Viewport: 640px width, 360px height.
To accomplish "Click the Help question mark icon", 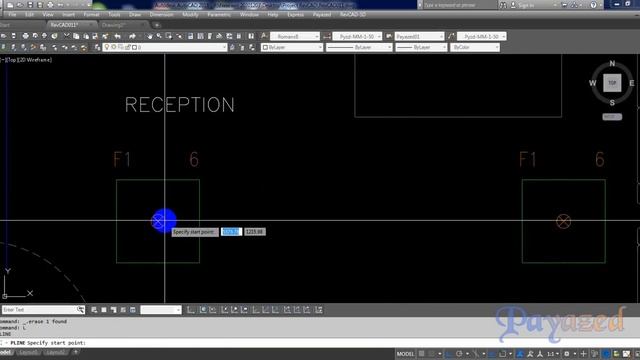I will tap(593, 5).
